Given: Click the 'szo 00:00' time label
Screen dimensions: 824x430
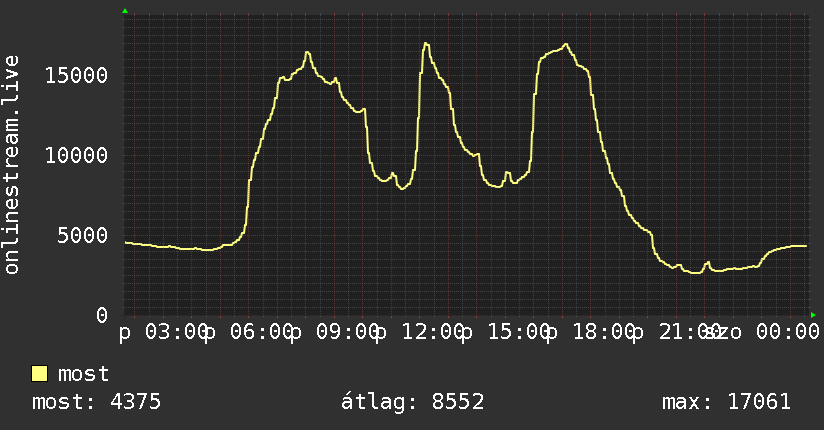Looking at the screenshot, I should [x=763, y=332].
